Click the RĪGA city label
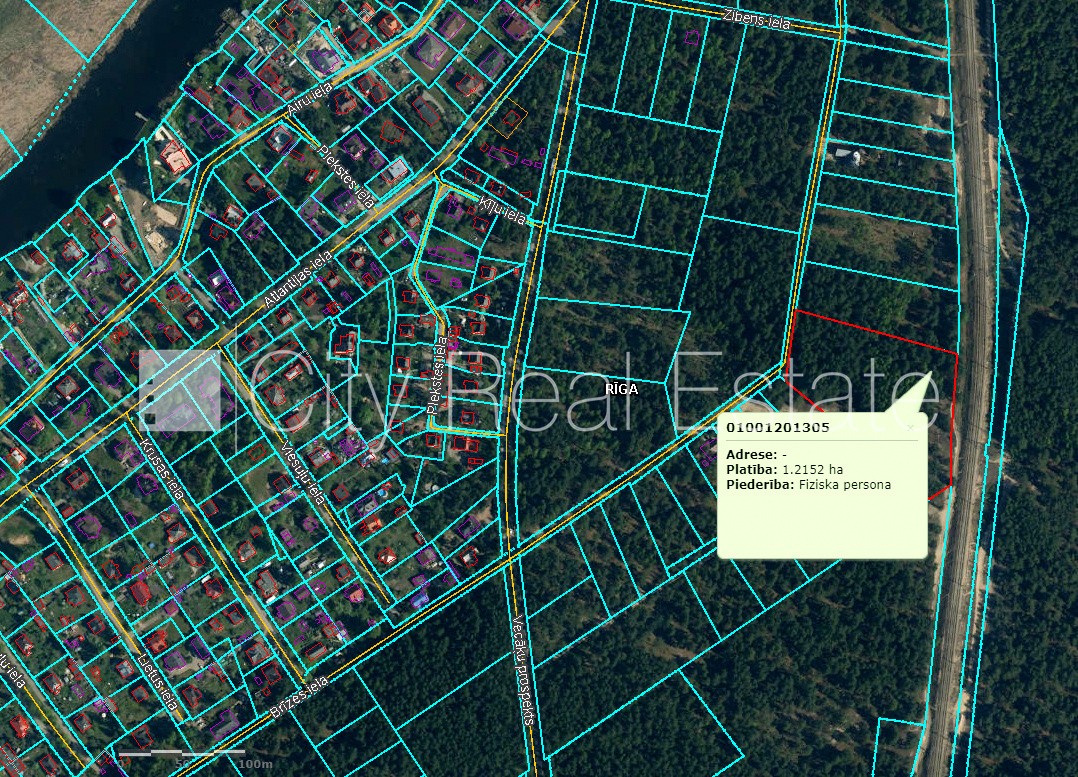Image resolution: width=1078 pixels, height=777 pixels. tap(620, 390)
